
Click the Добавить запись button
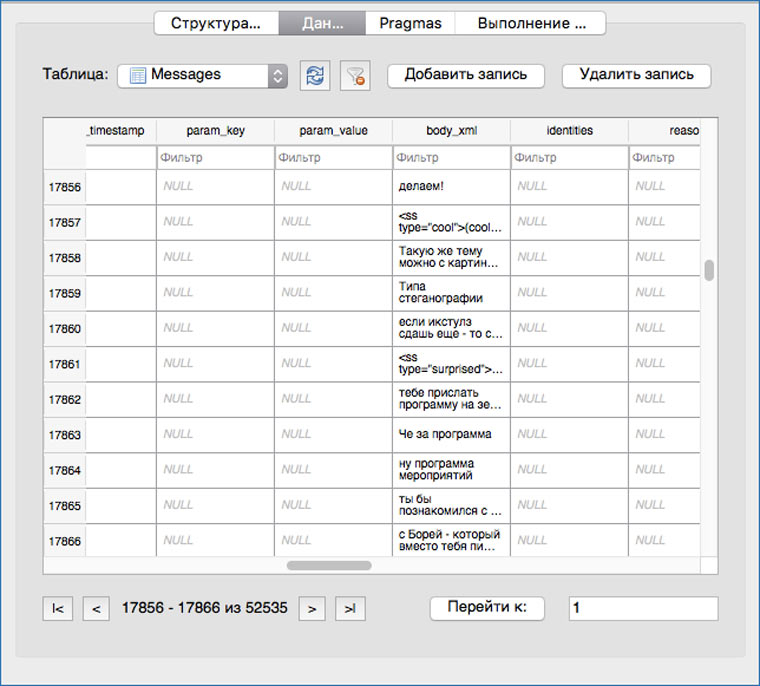pyautogui.click(x=465, y=75)
